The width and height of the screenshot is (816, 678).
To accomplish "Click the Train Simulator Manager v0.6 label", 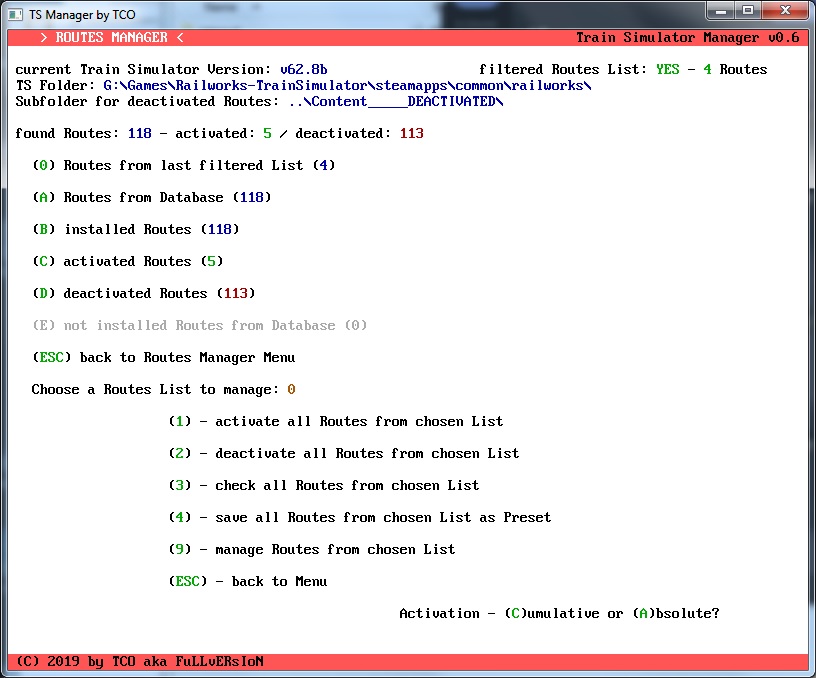I will pos(687,38).
